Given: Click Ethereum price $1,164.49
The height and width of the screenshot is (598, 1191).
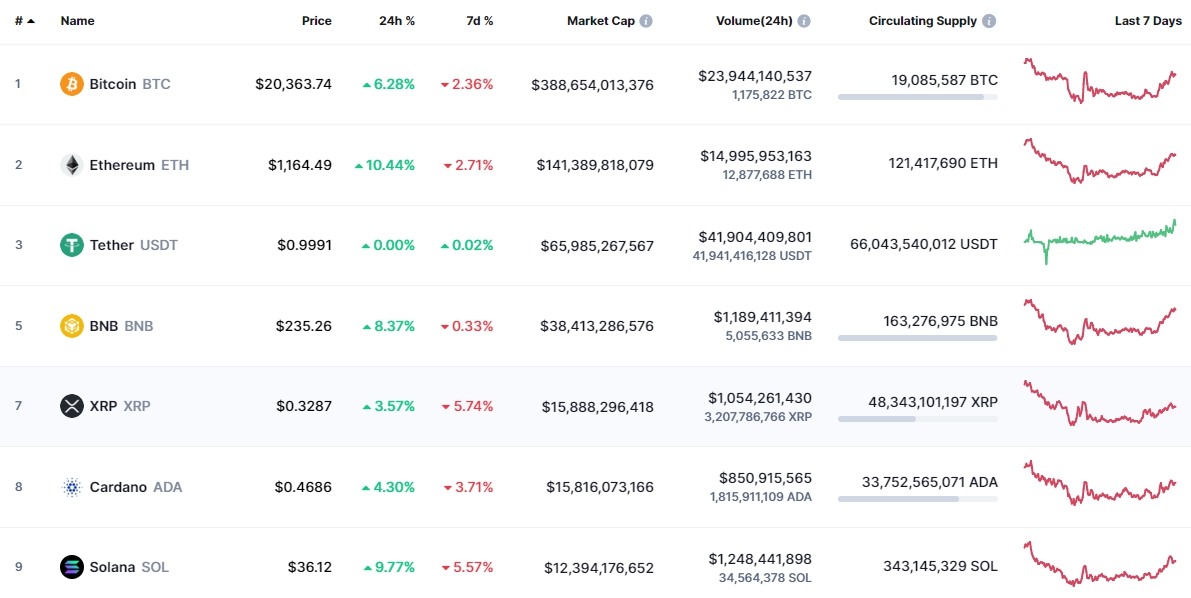Looking at the screenshot, I should pyautogui.click(x=299, y=165).
